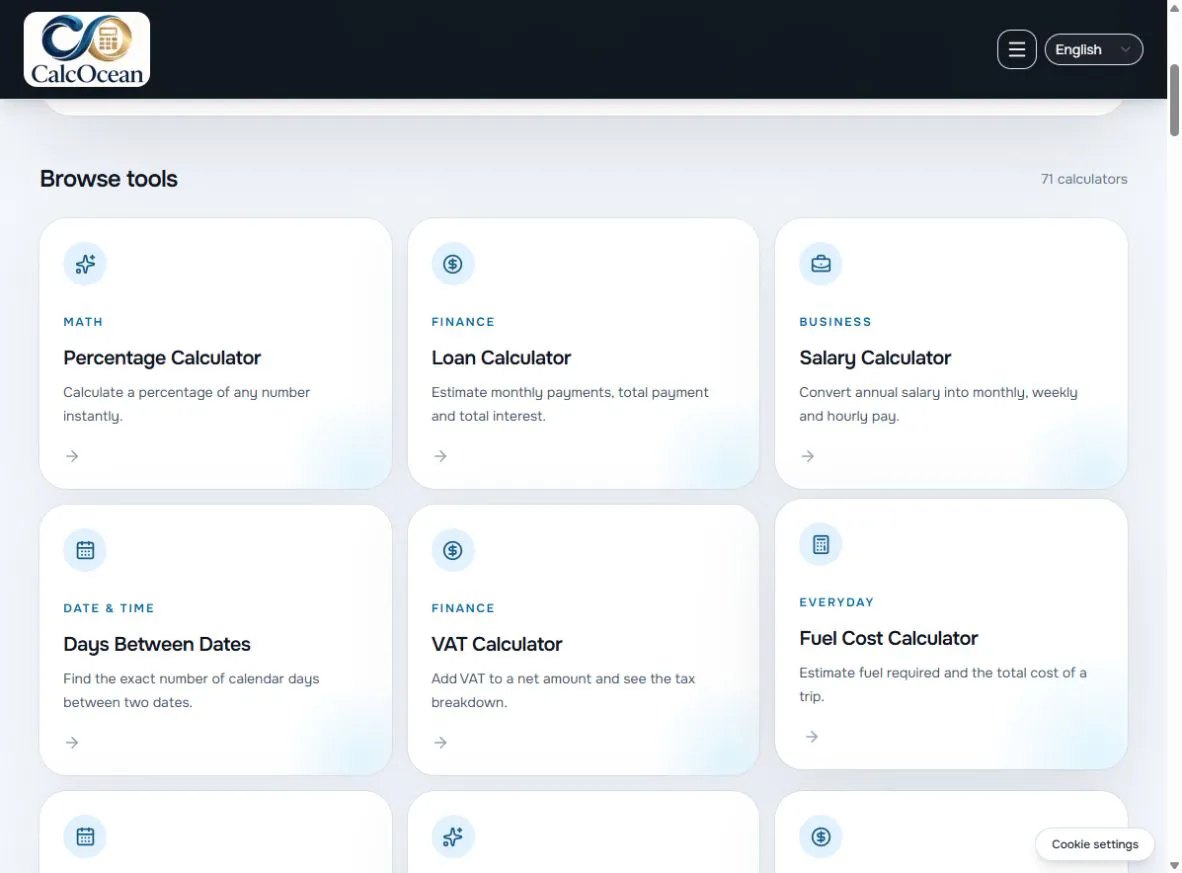The image size is (1182, 873).
Task: Click the BUSINESS category label
Action: click(835, 322)
